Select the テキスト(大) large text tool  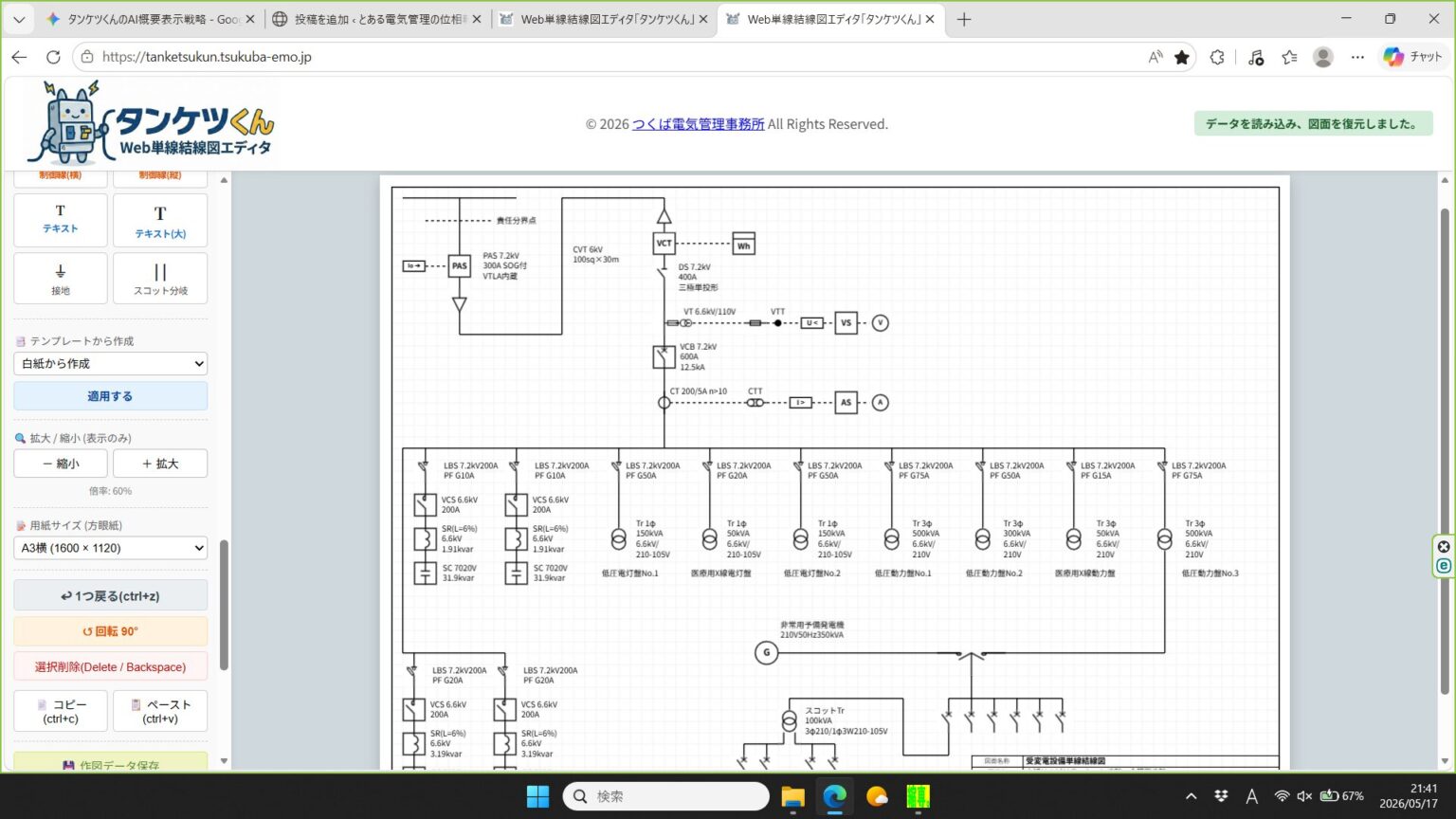pyautogui.click(x=160, y=220)
